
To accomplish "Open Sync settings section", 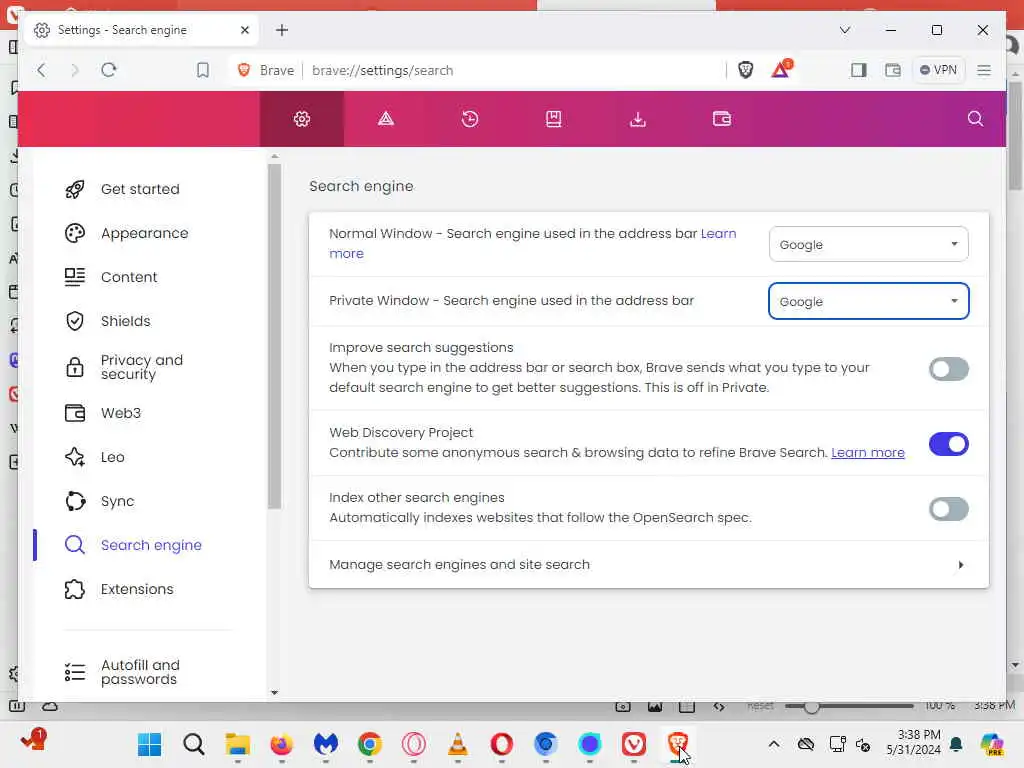I will [x=117, y=501].
